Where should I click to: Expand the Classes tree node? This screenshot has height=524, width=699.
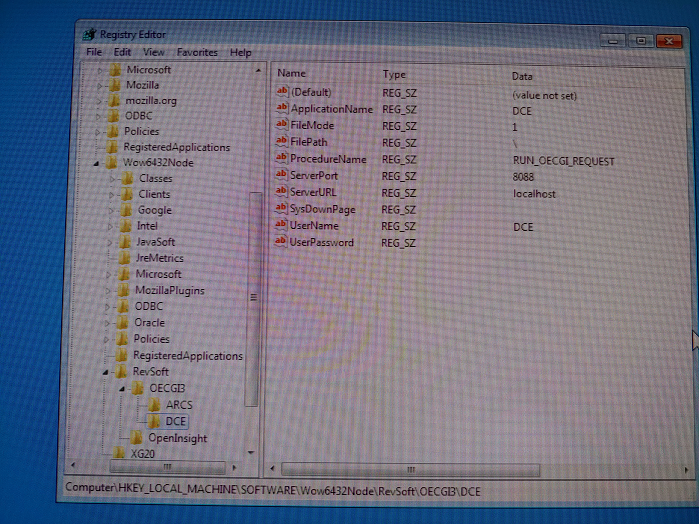112,179
